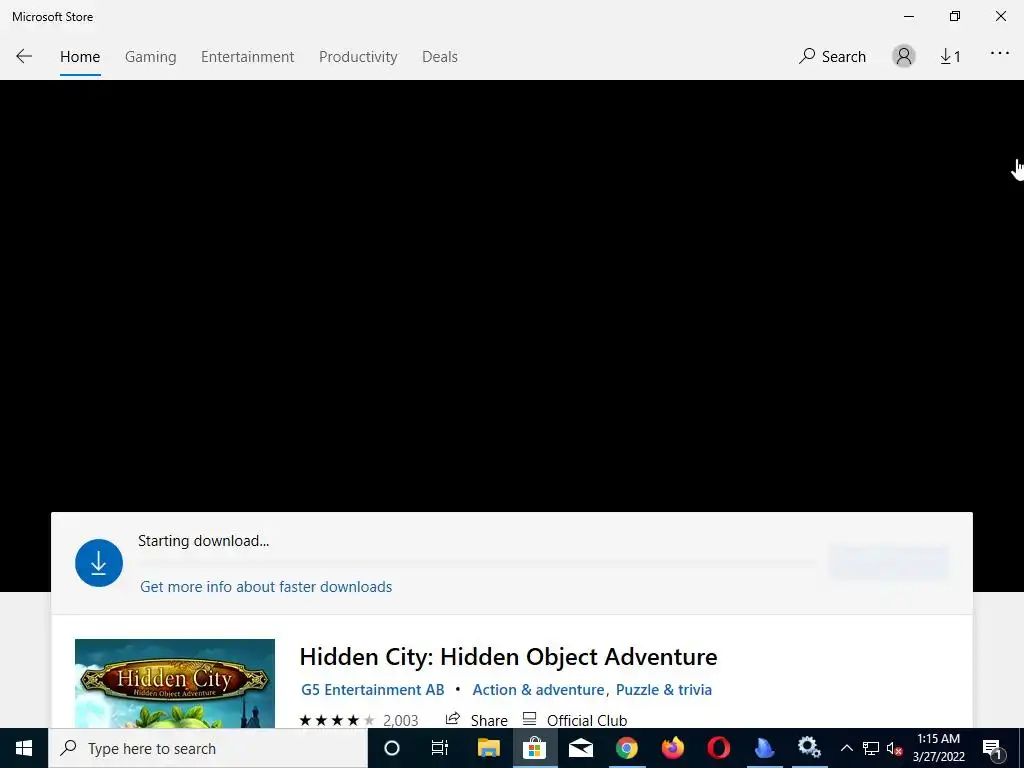The image size is (1024, 768).
Task: Open the Windows Start menu
Action: coord(24,748)
